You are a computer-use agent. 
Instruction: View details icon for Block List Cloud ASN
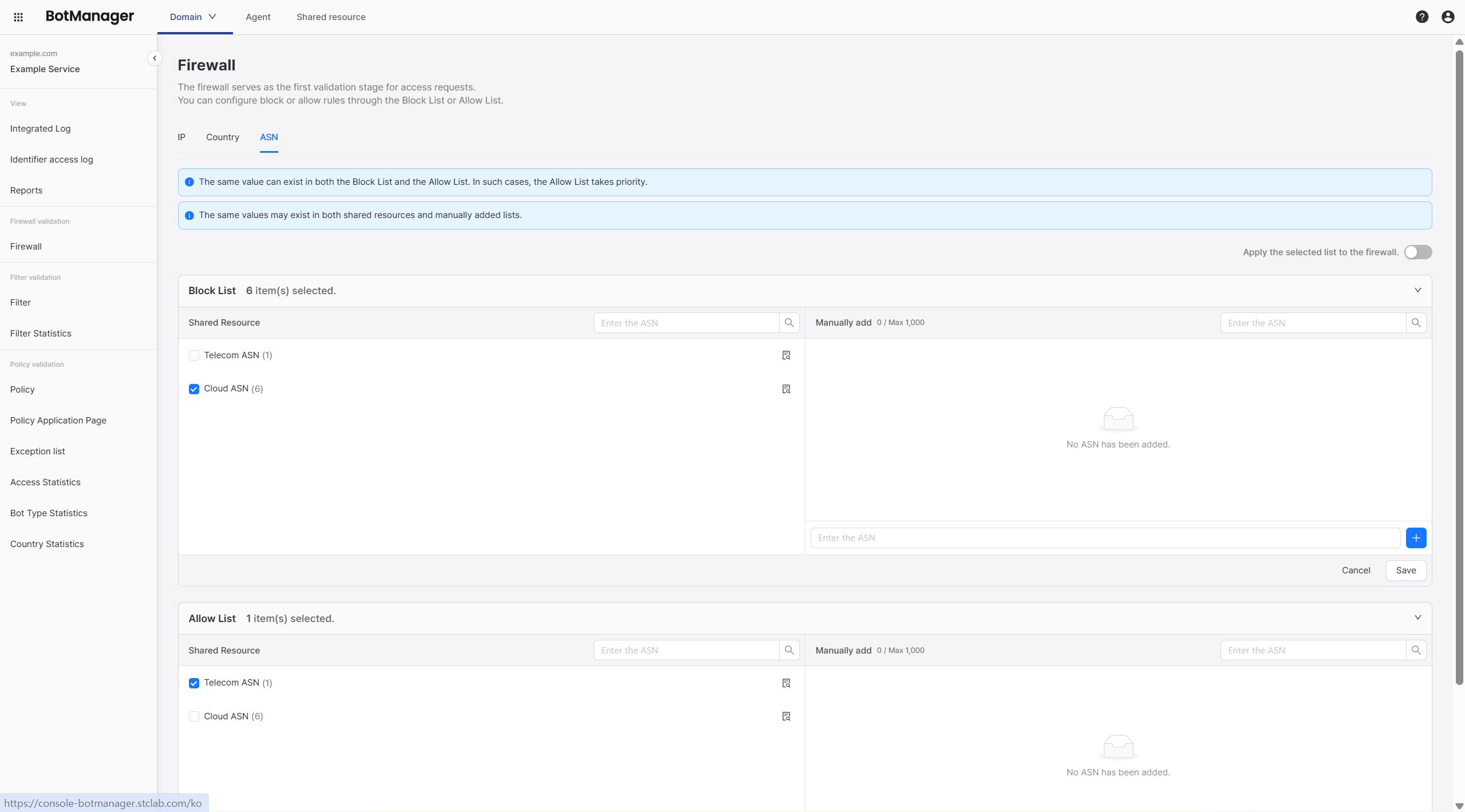click(x=786, y=389)
